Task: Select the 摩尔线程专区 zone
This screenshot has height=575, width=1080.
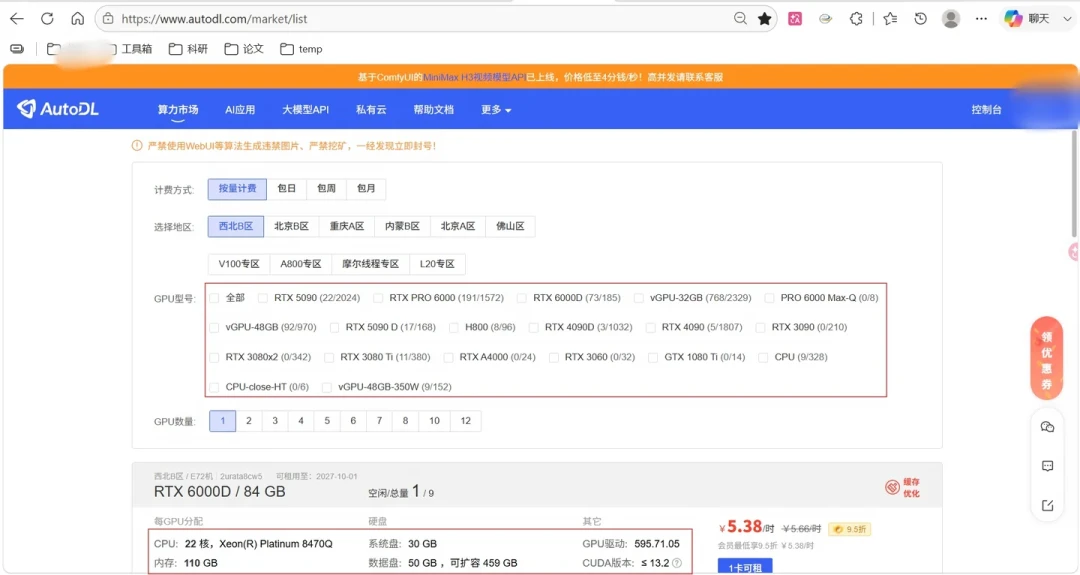Action: click(371, 264)
